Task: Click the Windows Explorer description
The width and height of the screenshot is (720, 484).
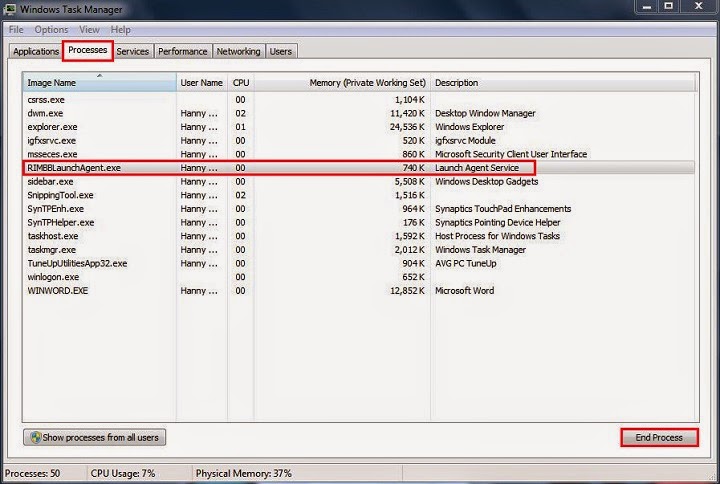Action: pos(469,127)
